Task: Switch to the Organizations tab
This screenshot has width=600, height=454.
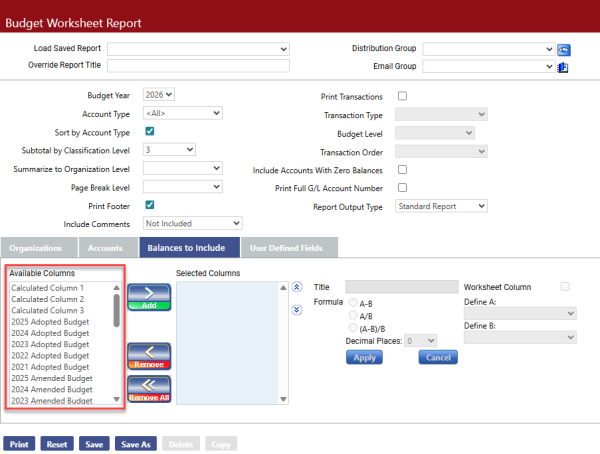Action: 37,247
